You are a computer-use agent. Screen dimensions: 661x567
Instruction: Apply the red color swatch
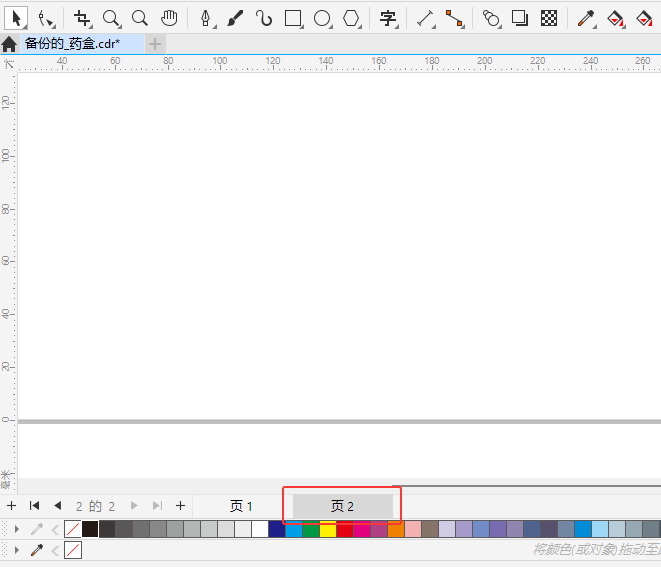tap(345, 529)
